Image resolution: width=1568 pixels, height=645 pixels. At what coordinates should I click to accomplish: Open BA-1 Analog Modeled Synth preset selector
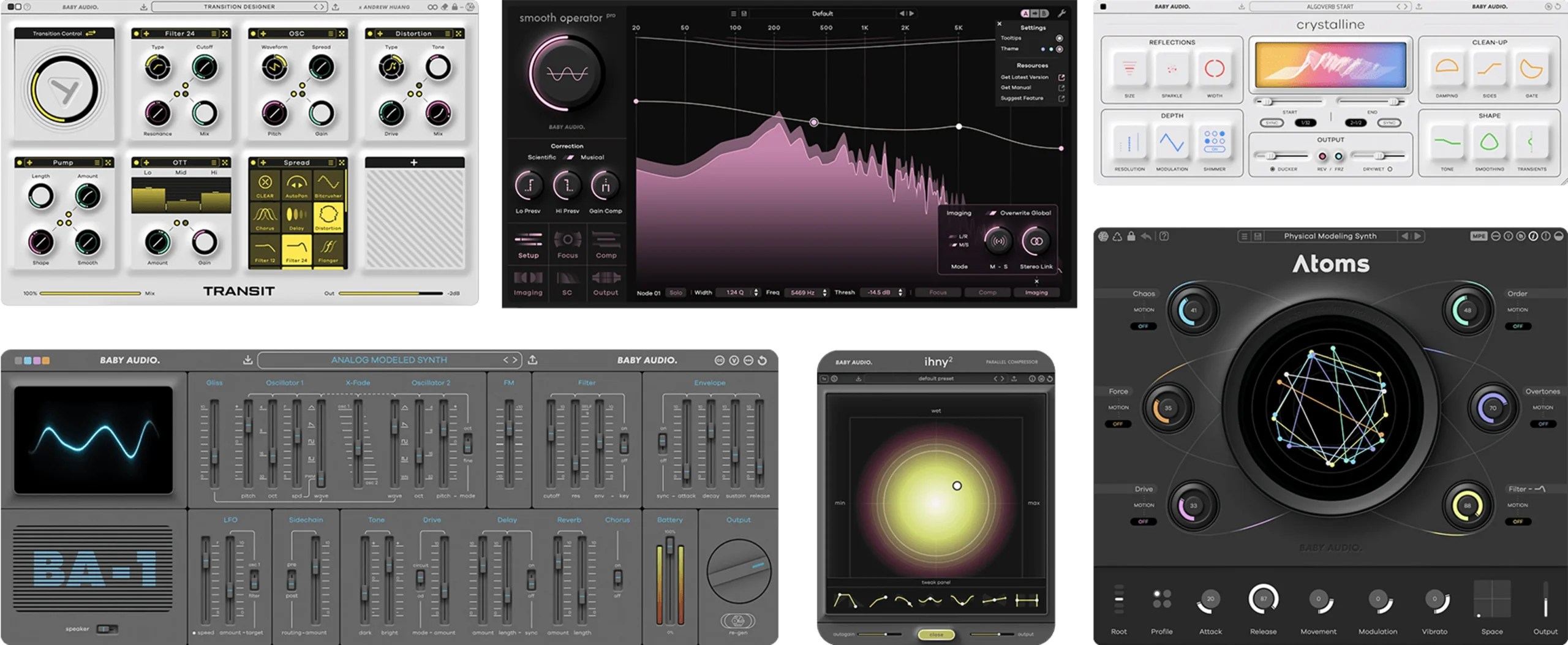tap(390, 360)
